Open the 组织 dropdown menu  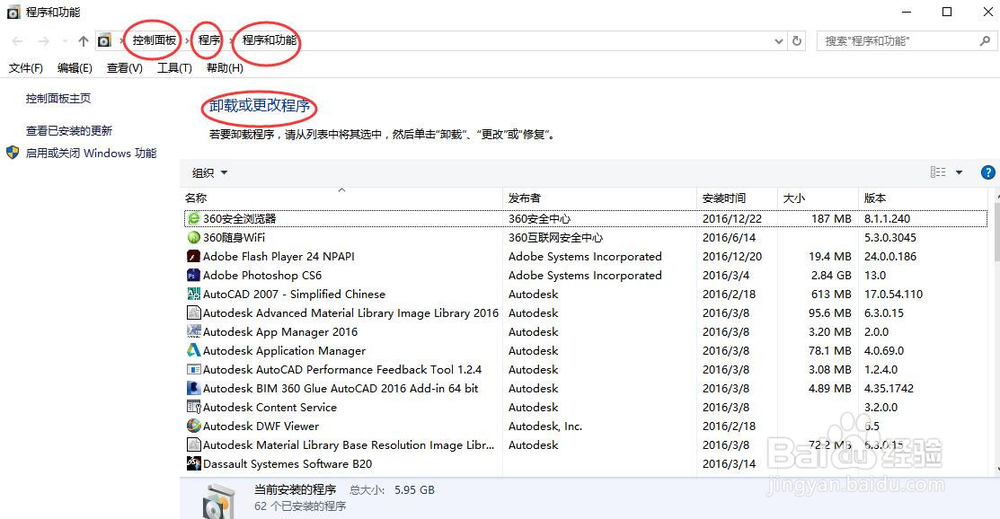click(210, 173)
